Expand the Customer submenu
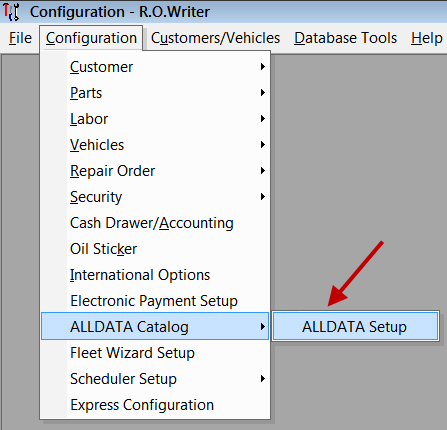Image resolution: width=447 pixels, height=430 pixels. [x=155, y=67]
